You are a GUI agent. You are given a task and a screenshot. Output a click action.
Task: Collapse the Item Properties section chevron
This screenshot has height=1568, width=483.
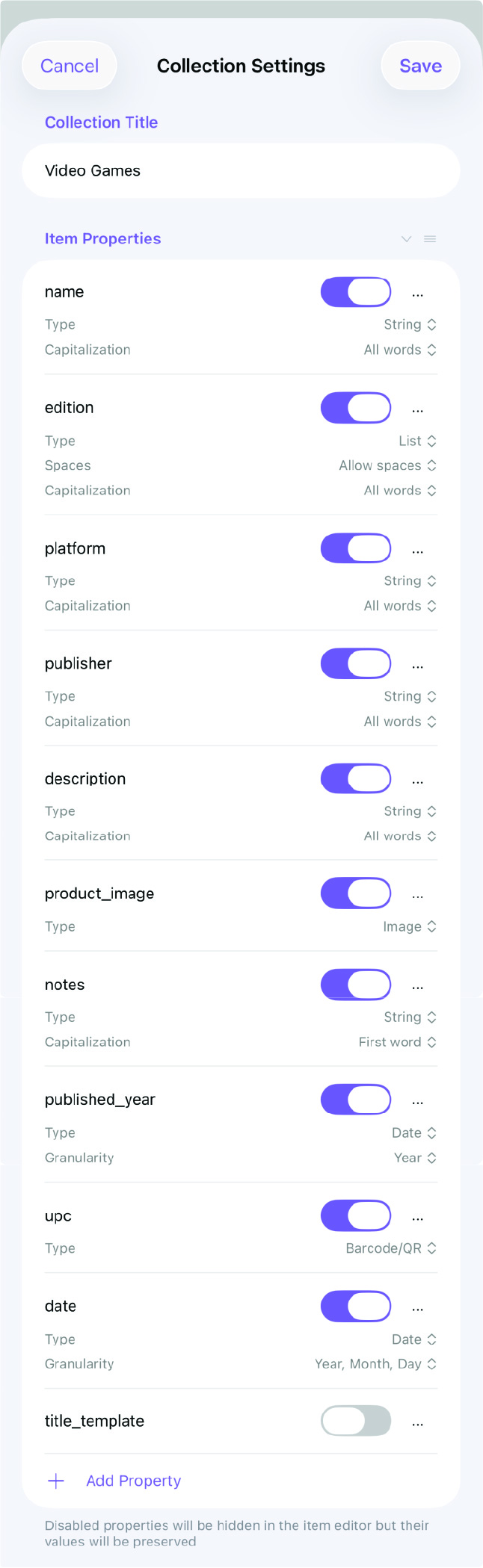tap(407, 239)
